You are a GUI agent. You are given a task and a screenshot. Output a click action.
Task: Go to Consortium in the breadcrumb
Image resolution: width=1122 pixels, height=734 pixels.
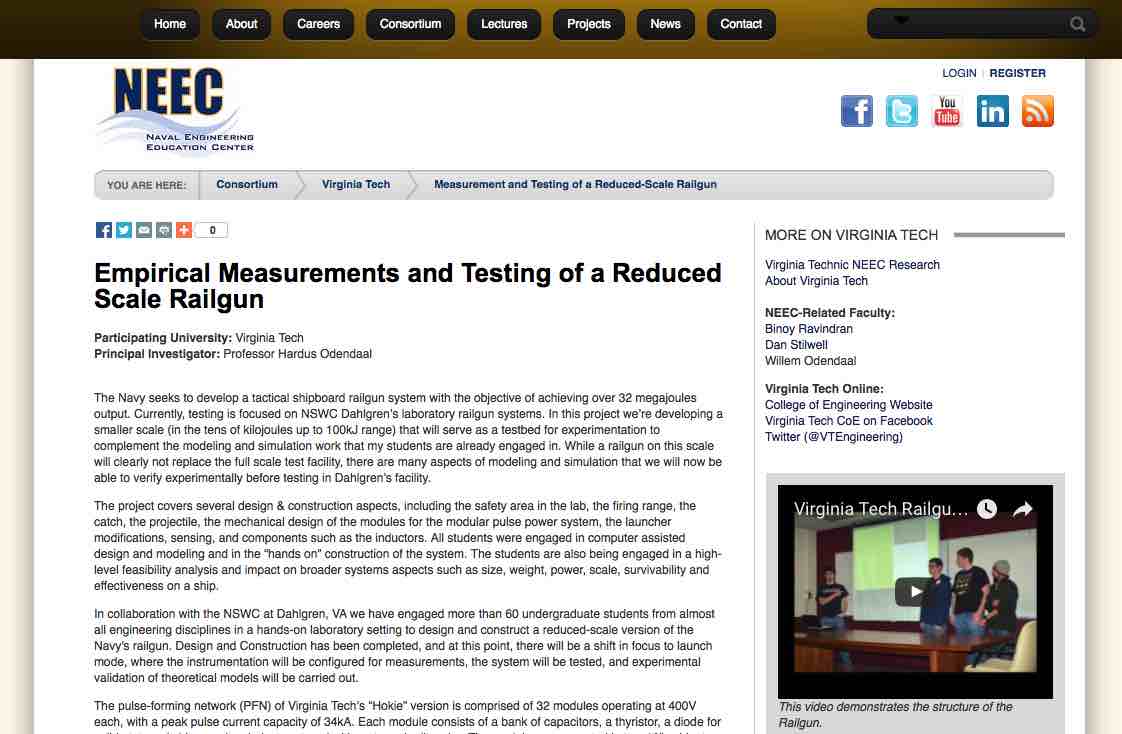247,185
